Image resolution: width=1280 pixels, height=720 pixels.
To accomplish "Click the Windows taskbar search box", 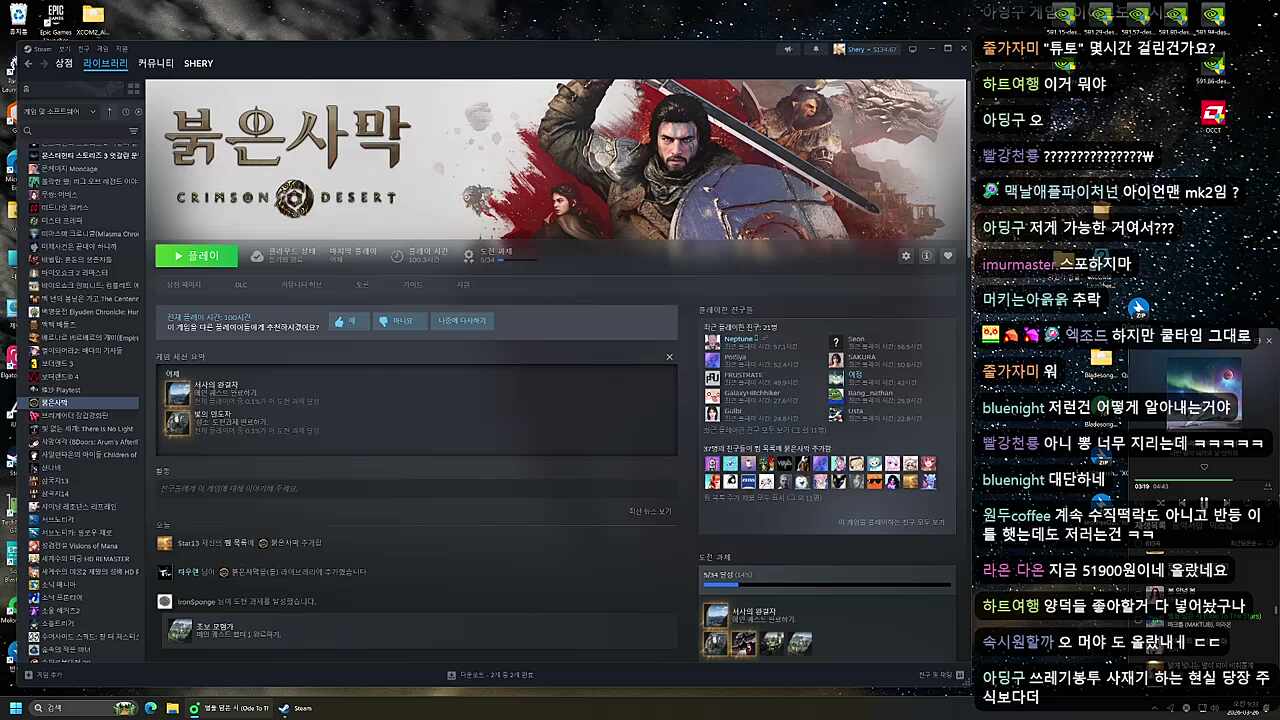I will (x=84, y=708).
